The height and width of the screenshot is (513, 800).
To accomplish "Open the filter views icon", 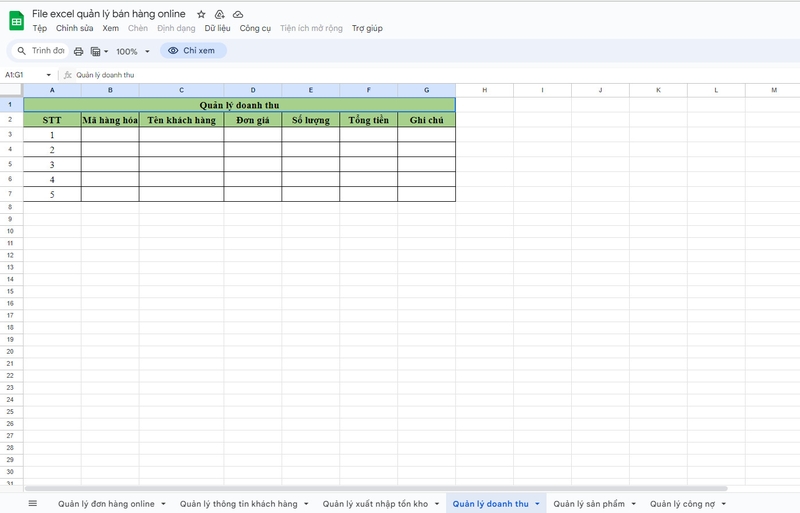I will point(95,51).
